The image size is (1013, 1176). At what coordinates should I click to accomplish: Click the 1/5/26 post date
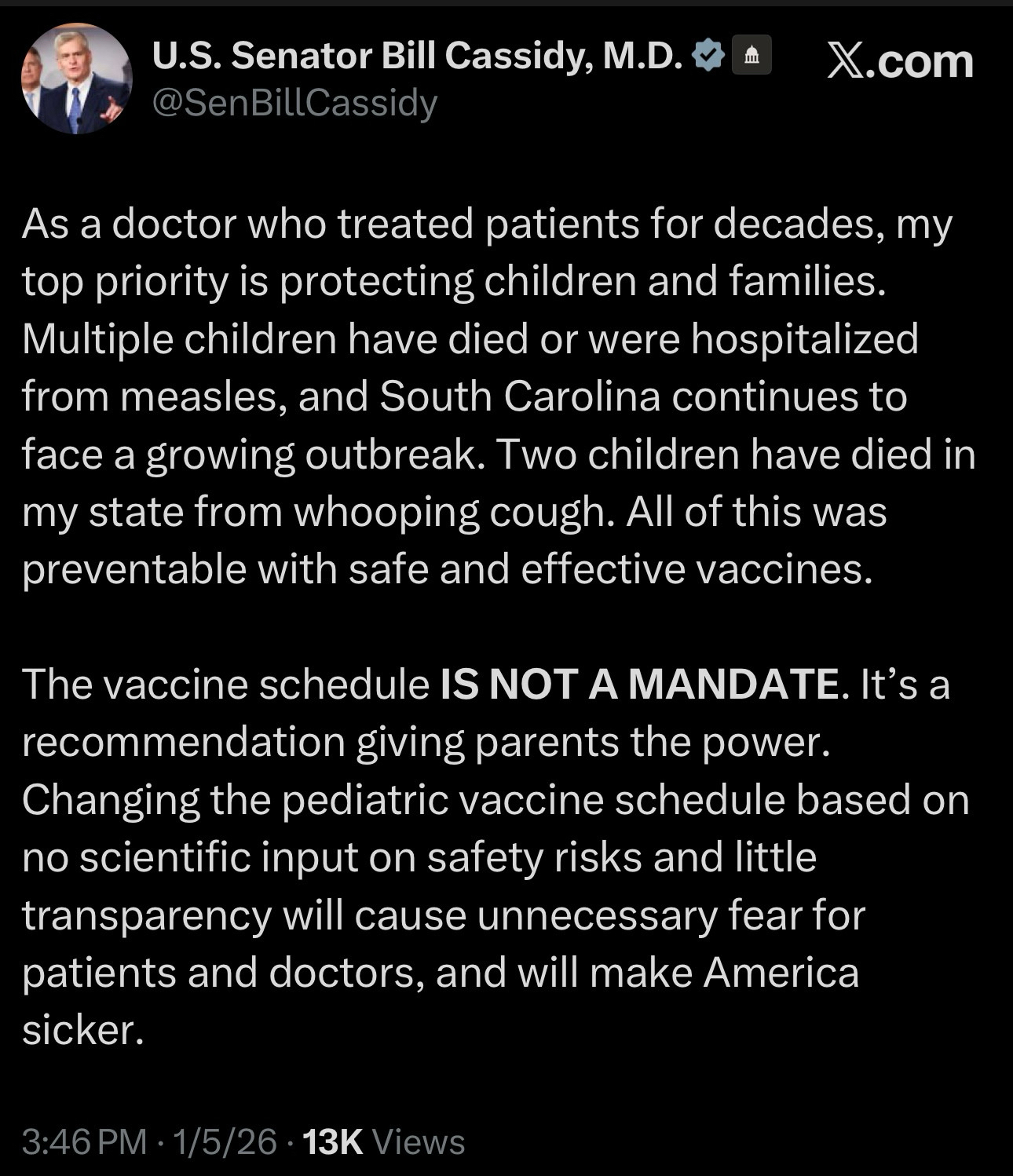(225, 1141)
